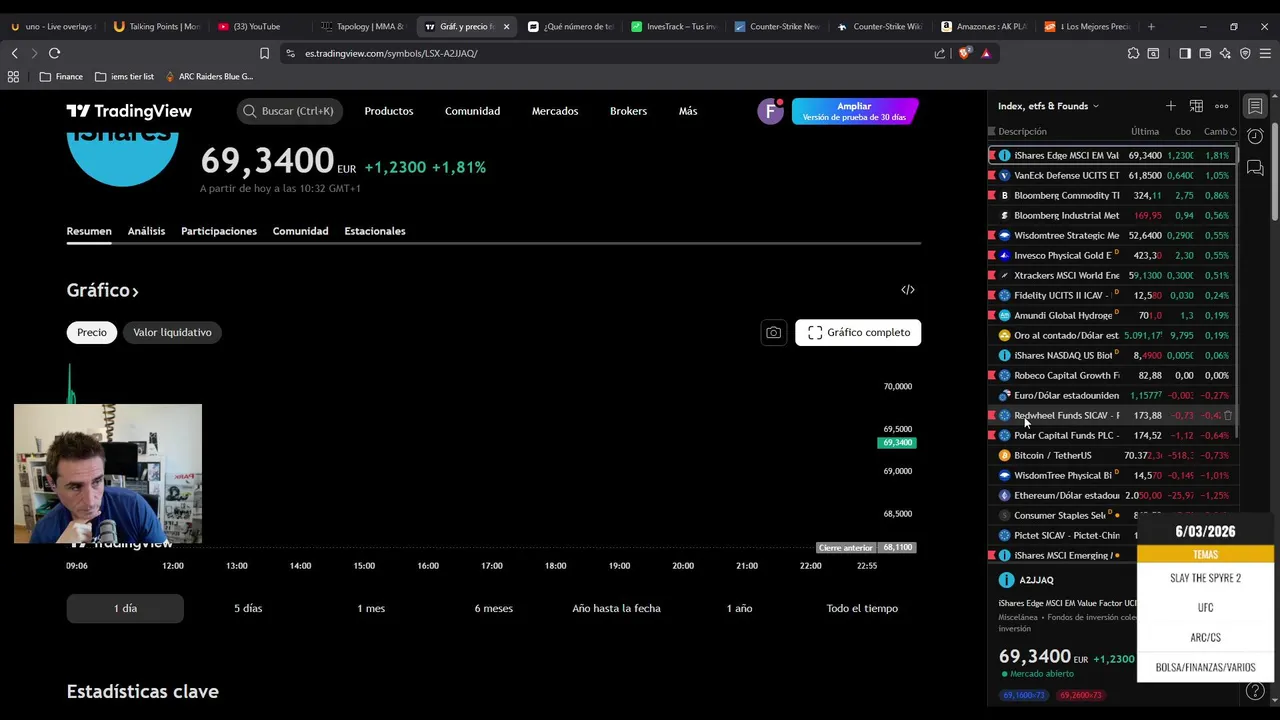Switch to the Estacionales tab

click(375, 231)
